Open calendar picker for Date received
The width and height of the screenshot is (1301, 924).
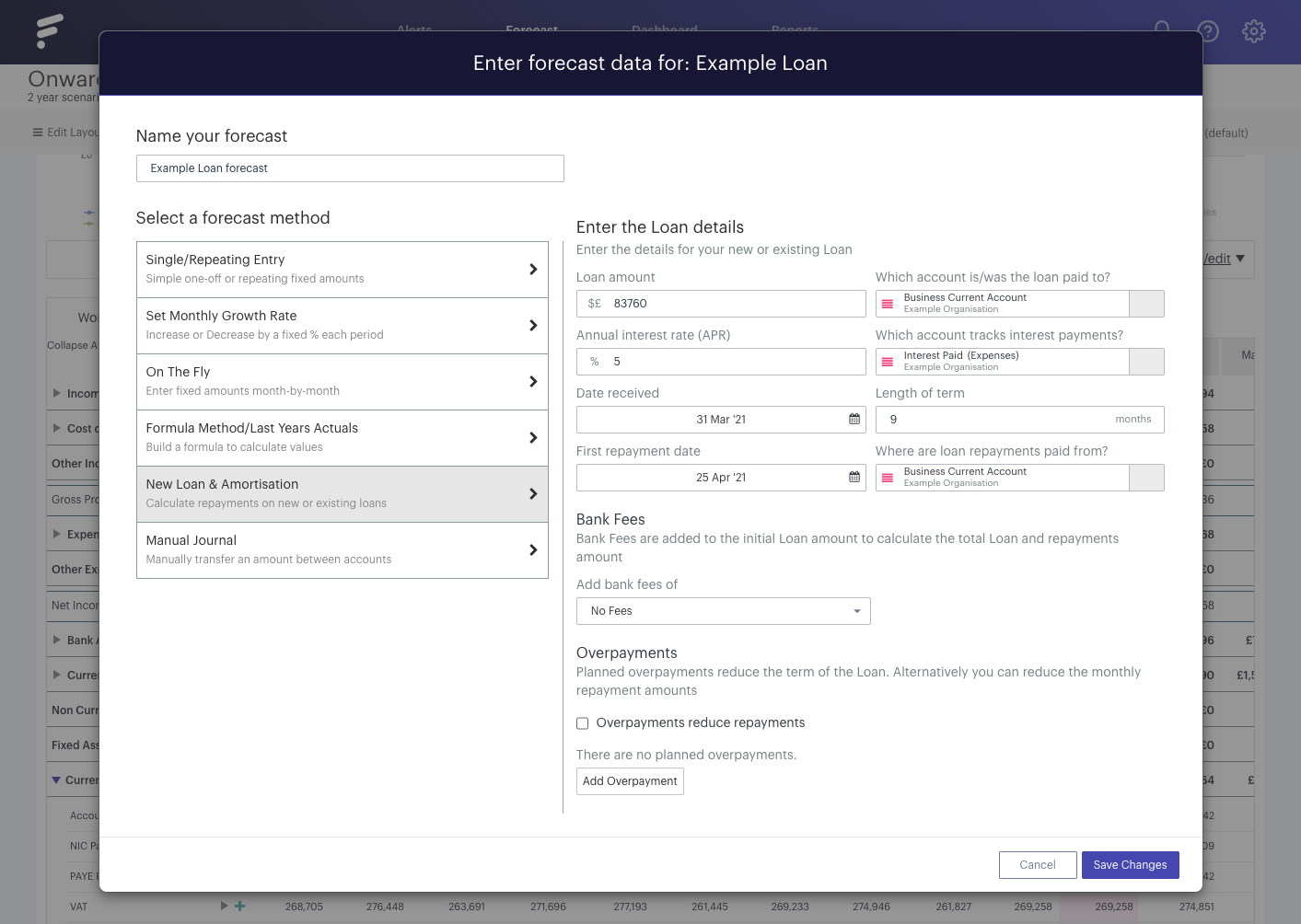854,419
